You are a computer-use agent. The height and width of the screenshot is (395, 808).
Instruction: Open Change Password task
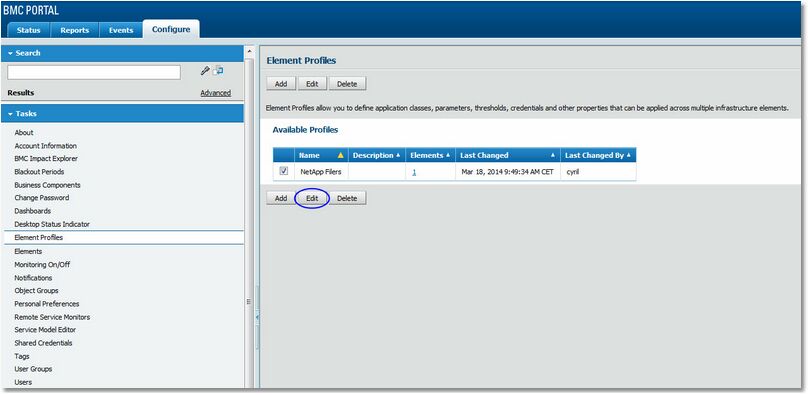point(42,198)
